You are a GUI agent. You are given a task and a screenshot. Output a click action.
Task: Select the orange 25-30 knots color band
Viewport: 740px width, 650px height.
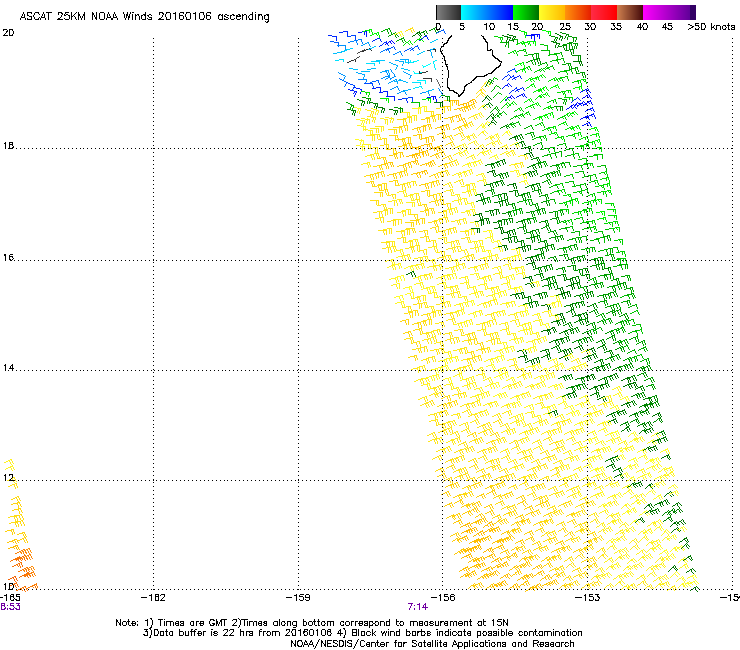pyautogui.click(x=578, y=12)
